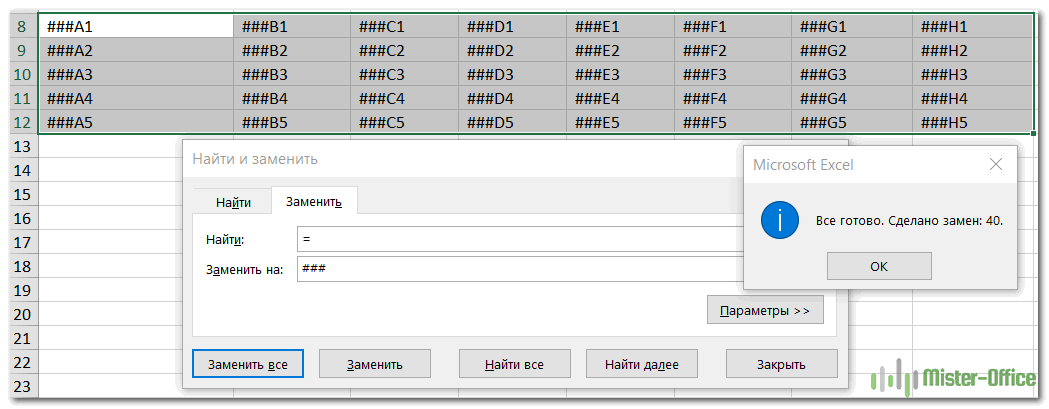Click the Заменить на input field

[520, 269]
